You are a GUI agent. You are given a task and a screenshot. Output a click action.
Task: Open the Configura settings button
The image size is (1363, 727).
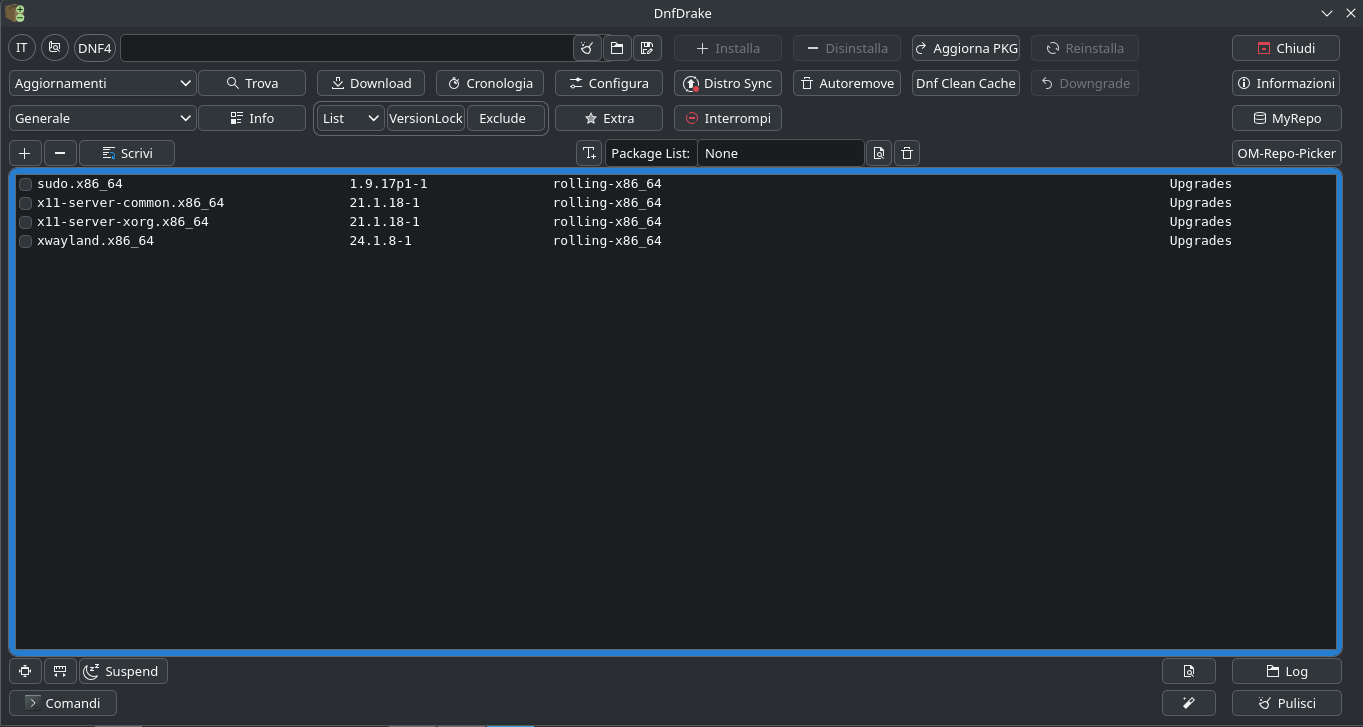(x=608, y=83)
